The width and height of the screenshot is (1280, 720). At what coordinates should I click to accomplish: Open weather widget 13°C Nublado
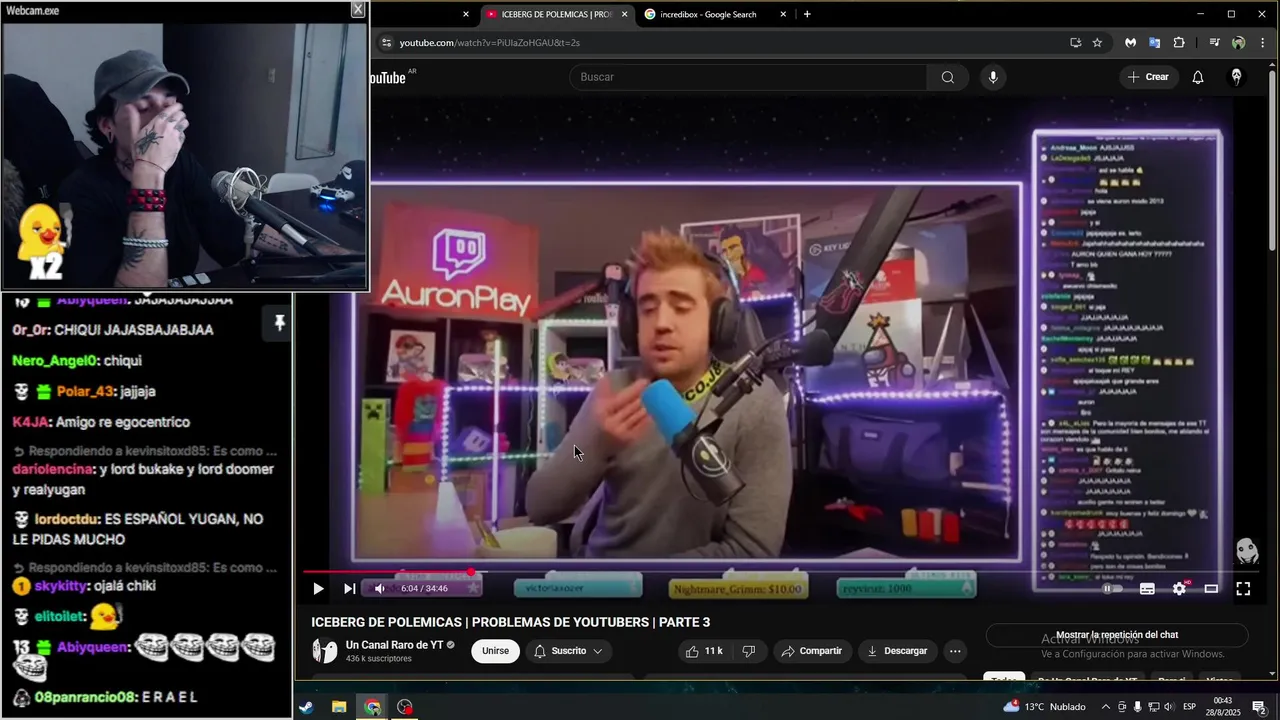point(1044,707)
